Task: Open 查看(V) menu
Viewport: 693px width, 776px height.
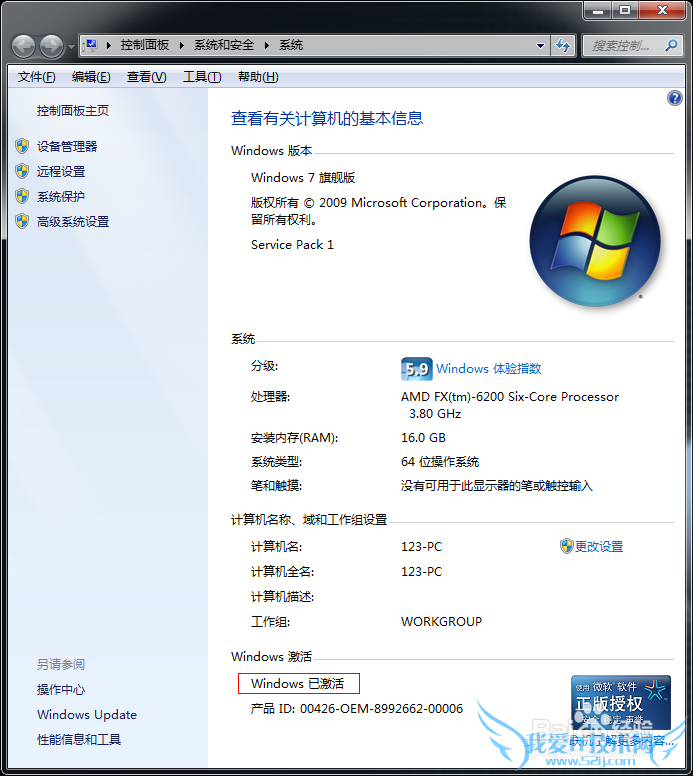Action: tap(147, 77)
